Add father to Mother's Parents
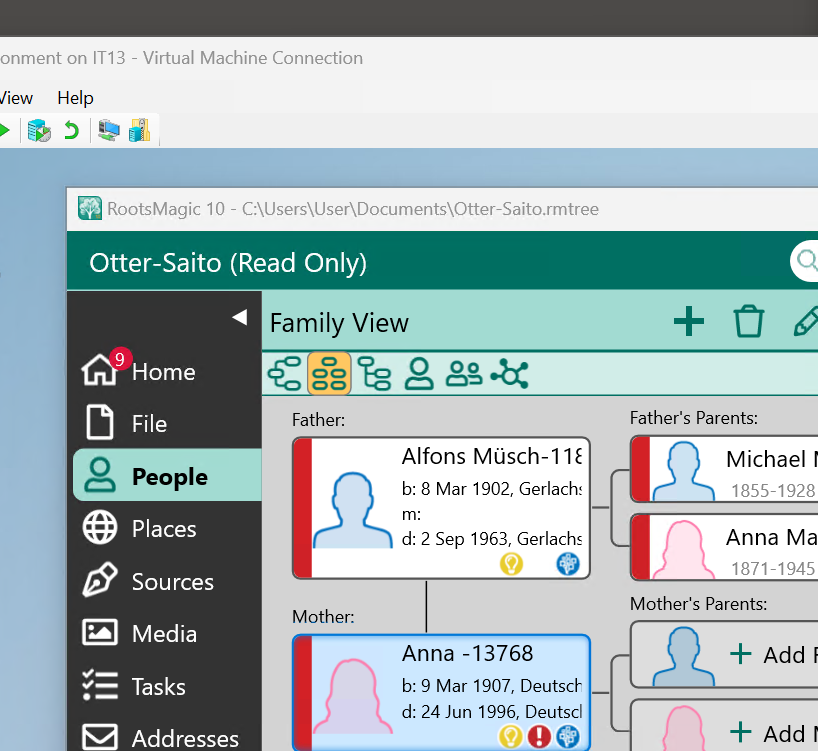Screen dimensions: 818x751 730,655
